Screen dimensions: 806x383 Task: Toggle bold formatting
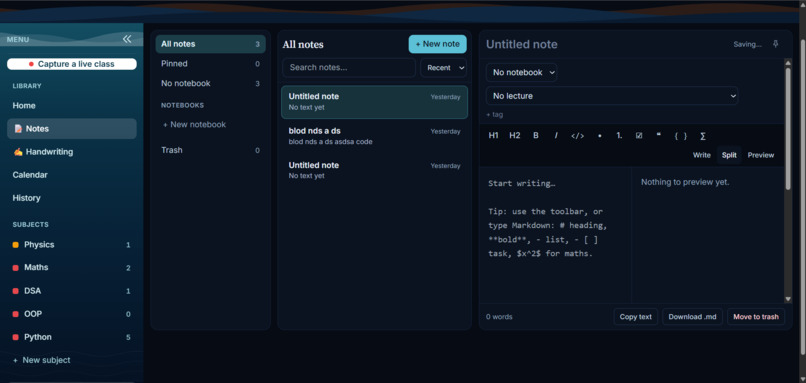click(536, 136)
